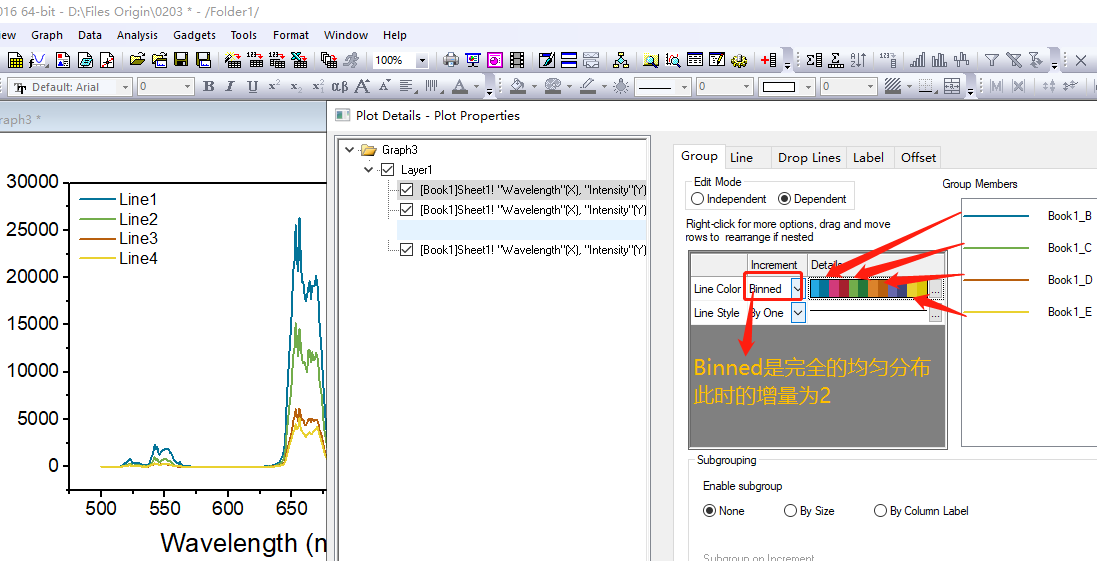Click the Code Builder gear icon

[738, 60]
